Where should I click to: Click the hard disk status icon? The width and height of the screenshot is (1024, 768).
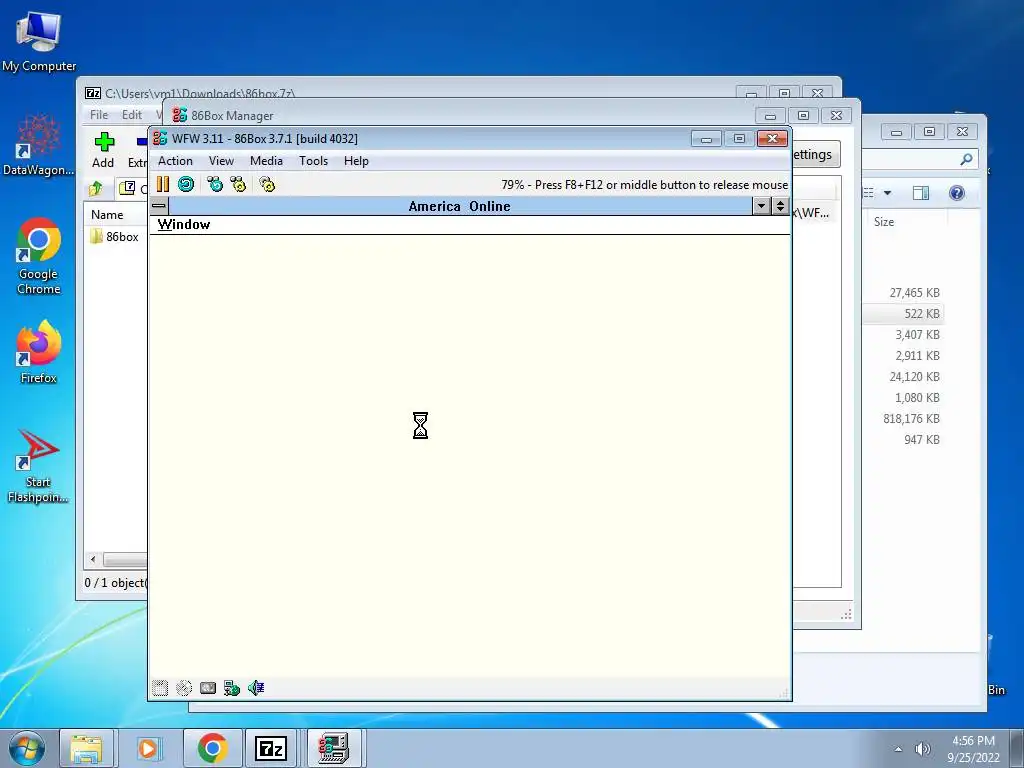(x=208, y=688)
